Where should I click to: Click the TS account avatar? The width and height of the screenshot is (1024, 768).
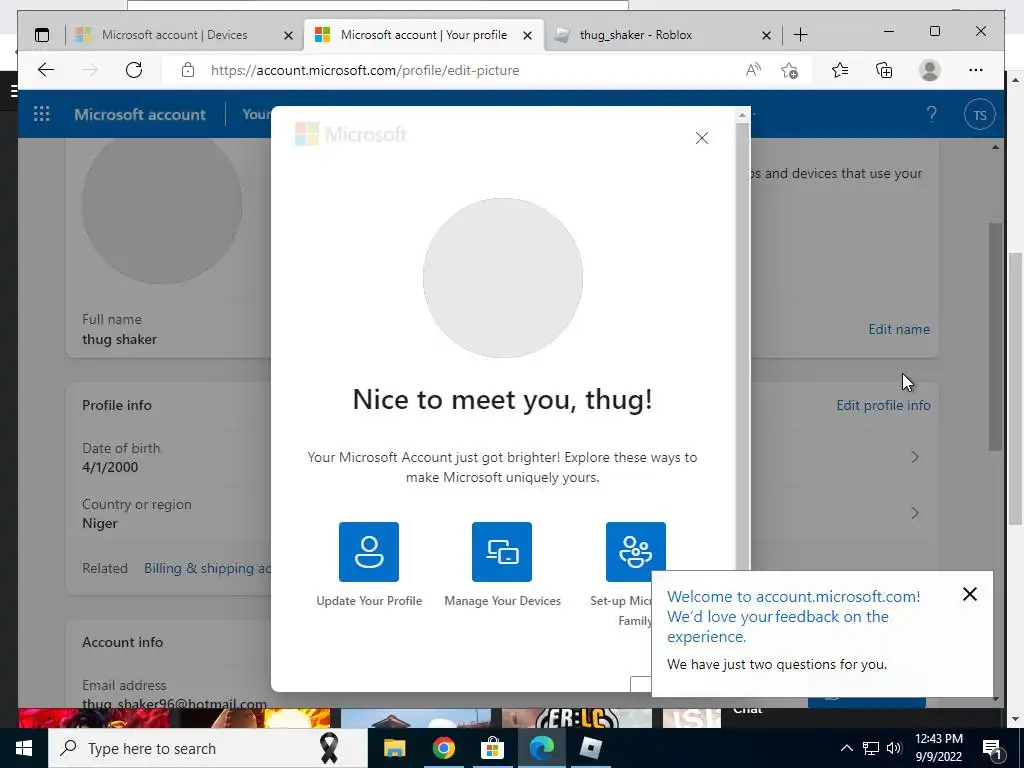click(x=980, y=114)
